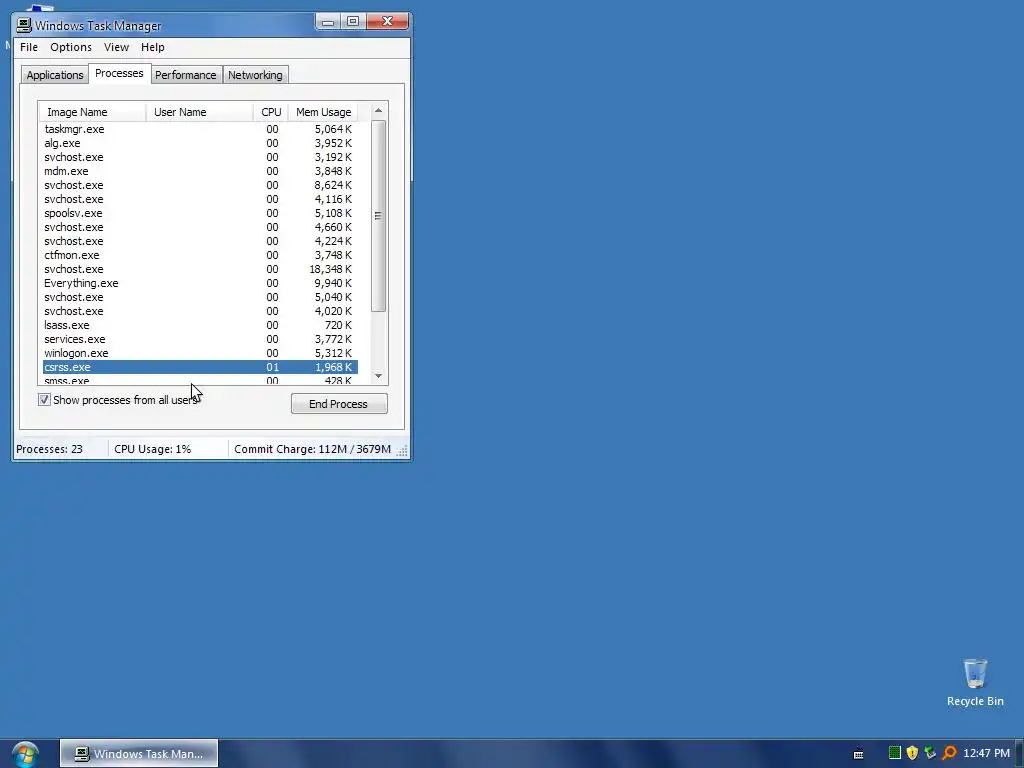
Task: Click the Commit Charge status bar entry
Action: tap(312, 449)
